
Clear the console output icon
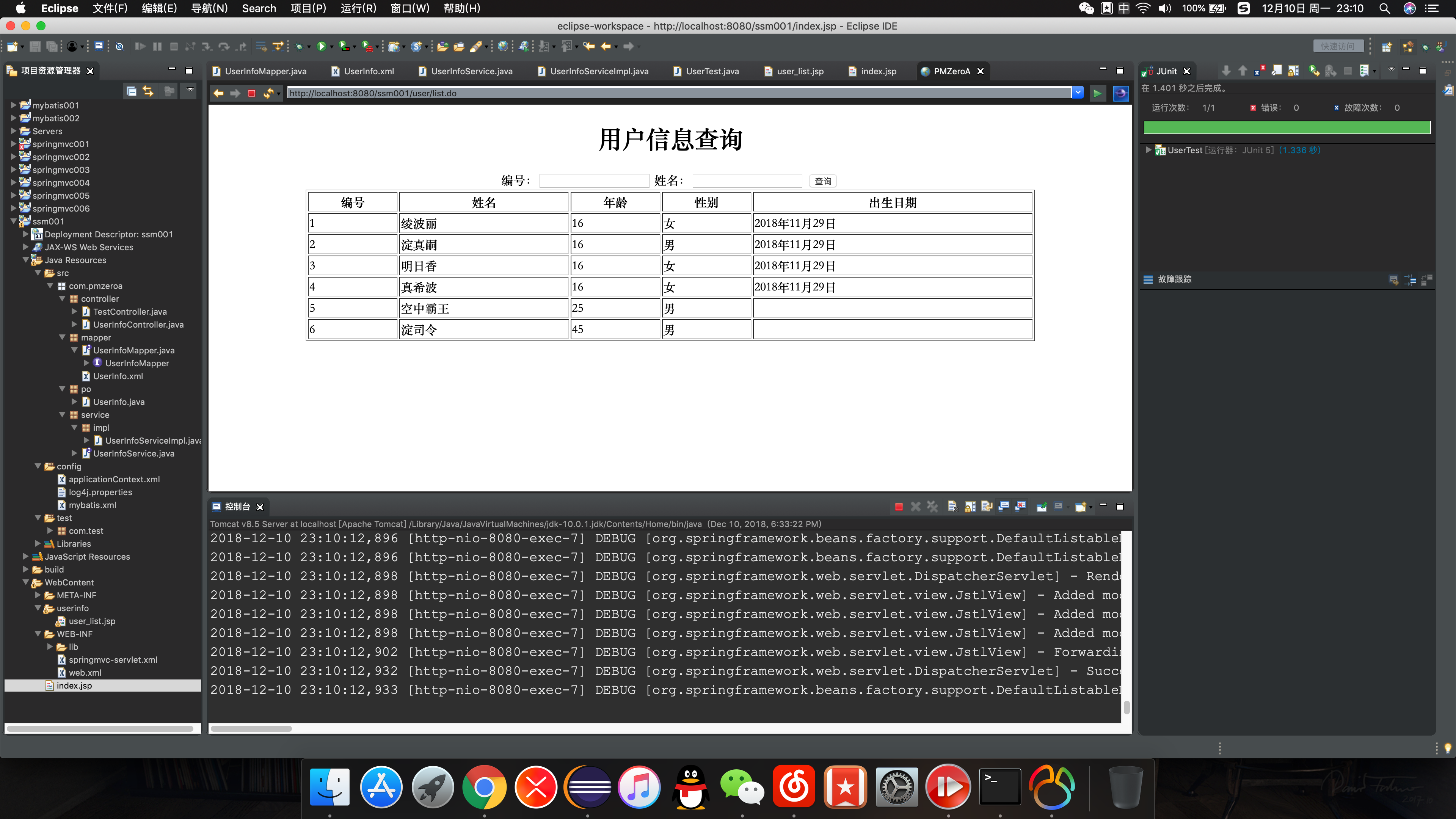[953, 507]
